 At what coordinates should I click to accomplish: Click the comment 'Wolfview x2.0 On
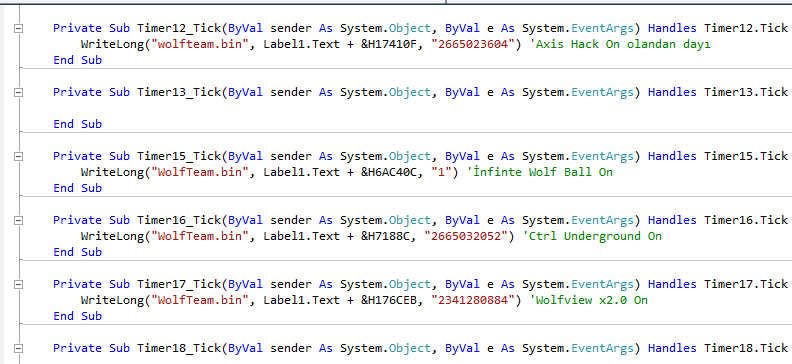point(588,300)
